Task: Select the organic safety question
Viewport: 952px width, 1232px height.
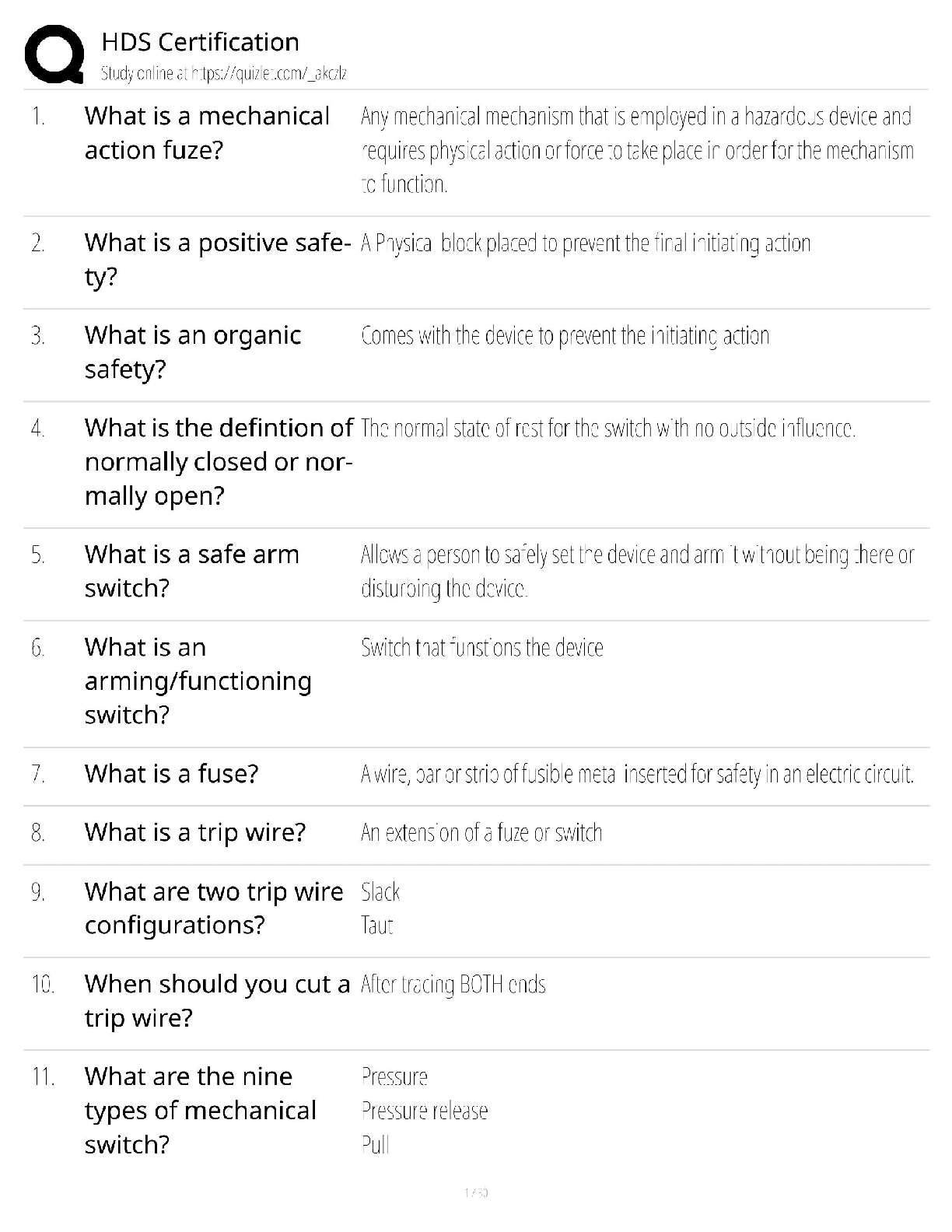Action: 192,352
